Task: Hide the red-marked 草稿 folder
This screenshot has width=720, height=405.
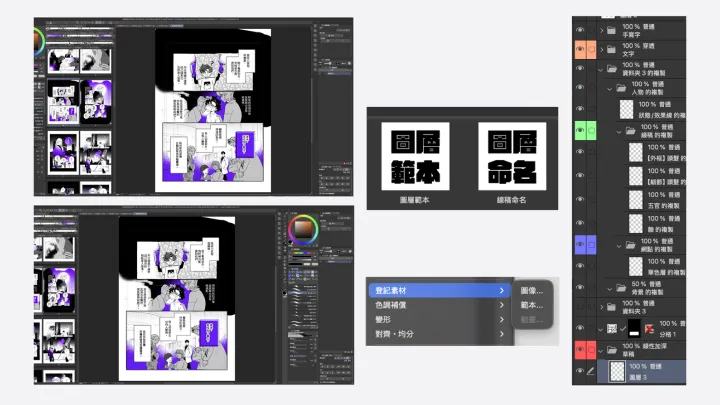Action: tap(580, 349)
